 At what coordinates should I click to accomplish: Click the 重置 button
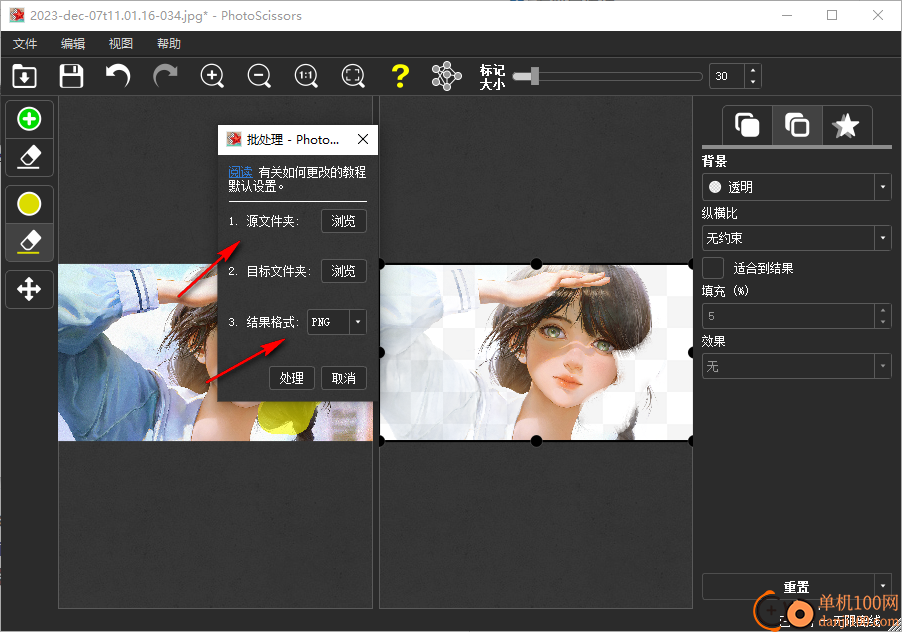click(x=788, y=587)
